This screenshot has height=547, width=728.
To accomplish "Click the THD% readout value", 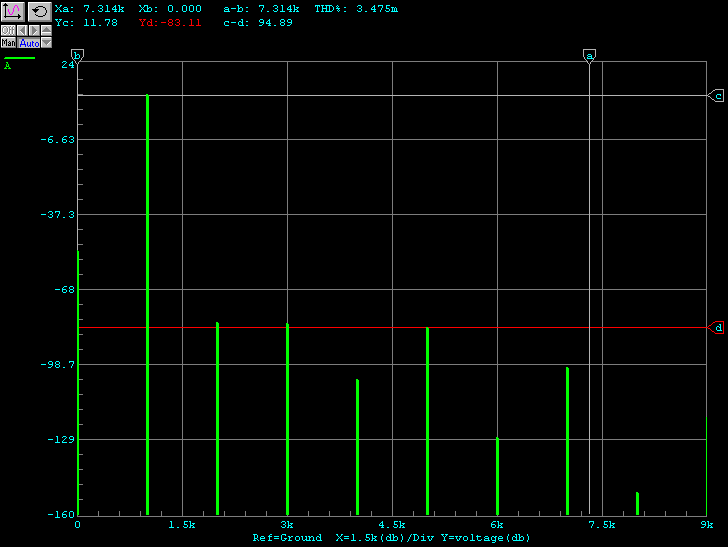I will (x=356, y=8).
